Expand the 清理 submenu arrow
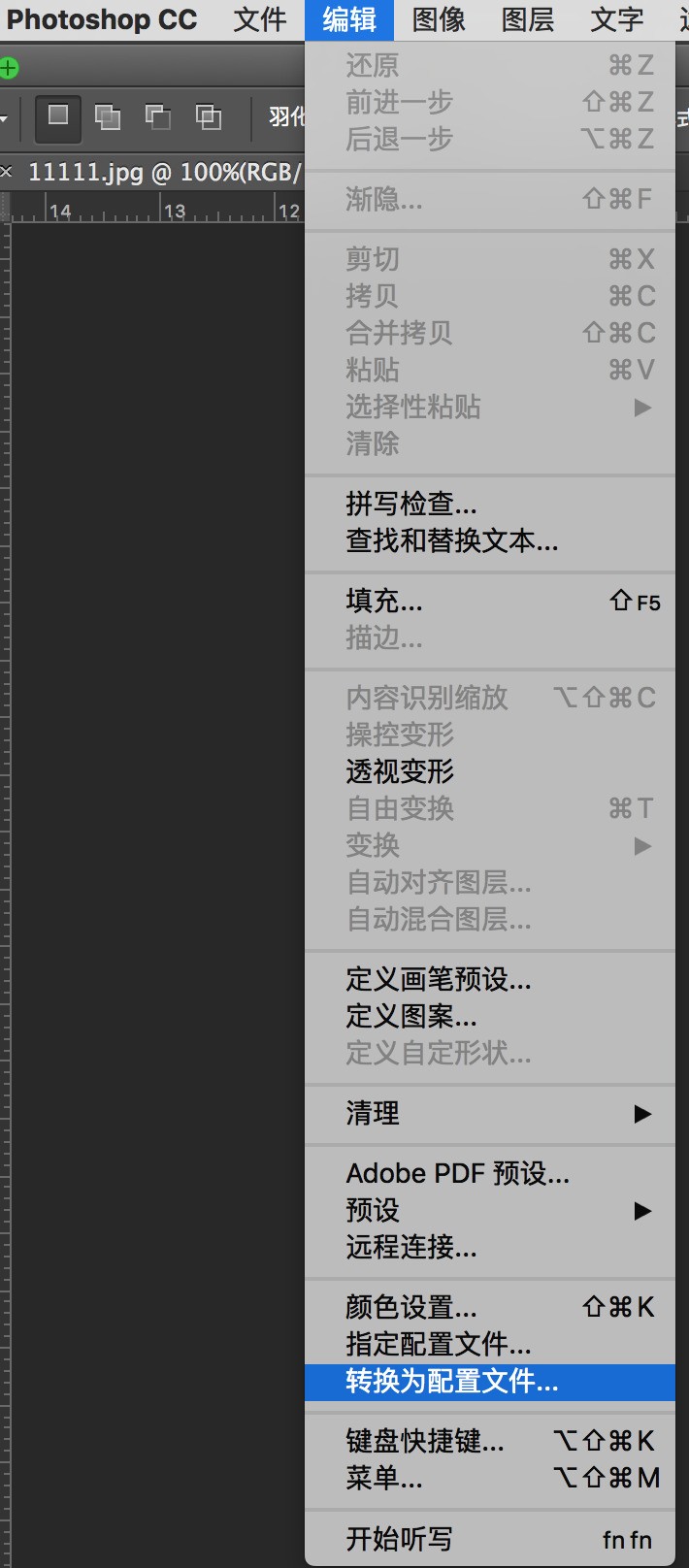Viewport: 689px width, 1568px height. click(642, 1113)
